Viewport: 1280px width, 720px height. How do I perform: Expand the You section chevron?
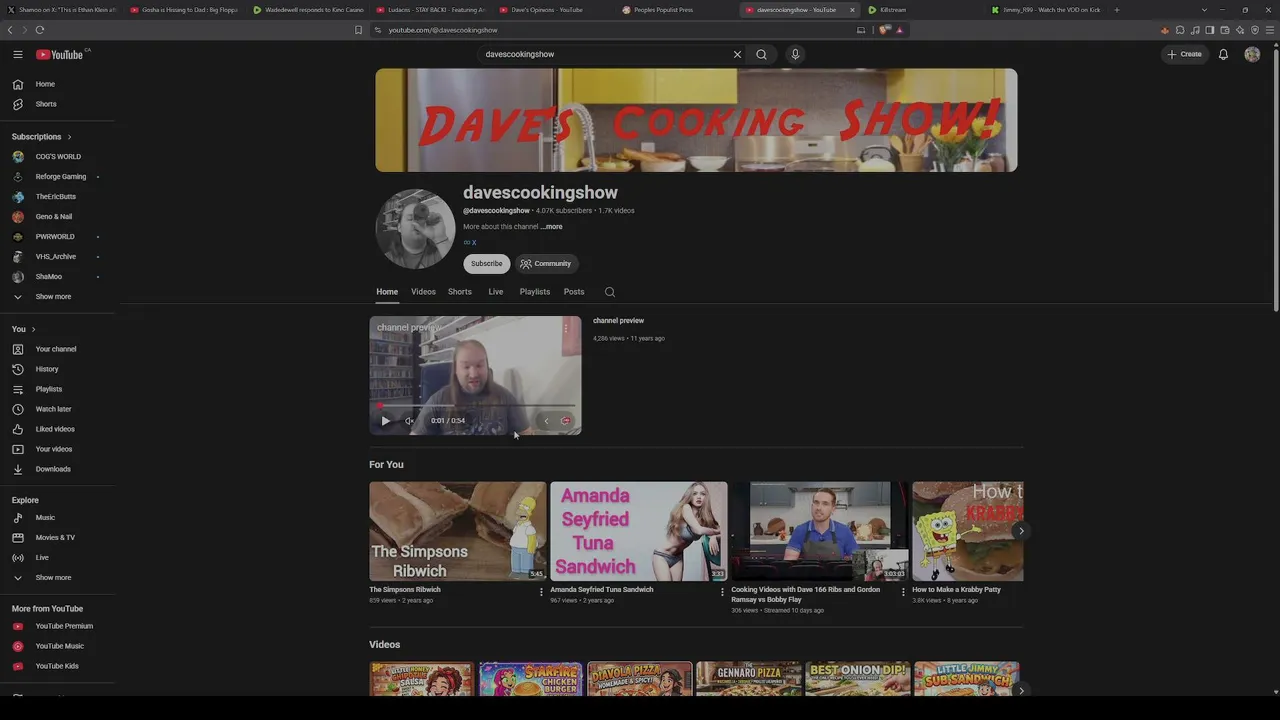[33, 329]
